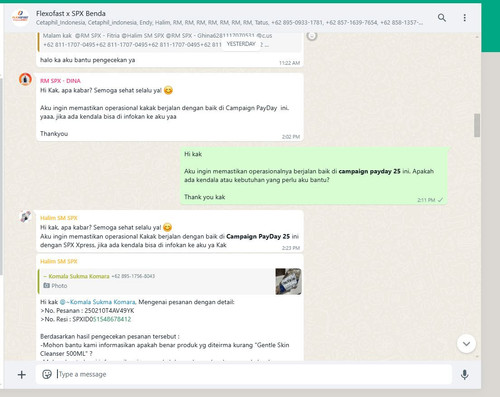Click the Flexofast group profile picture

coord(20,18)
